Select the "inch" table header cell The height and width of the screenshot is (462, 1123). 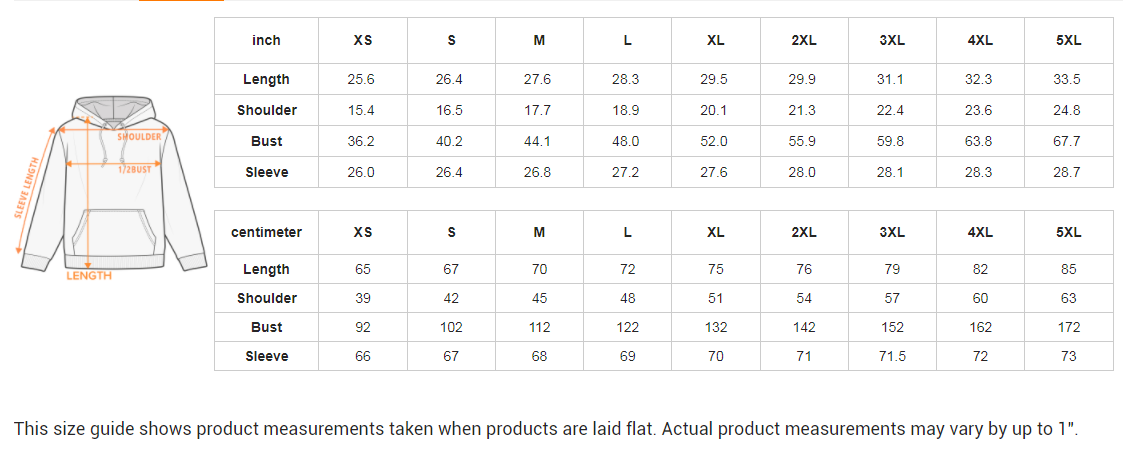click(x=266, y=41)
